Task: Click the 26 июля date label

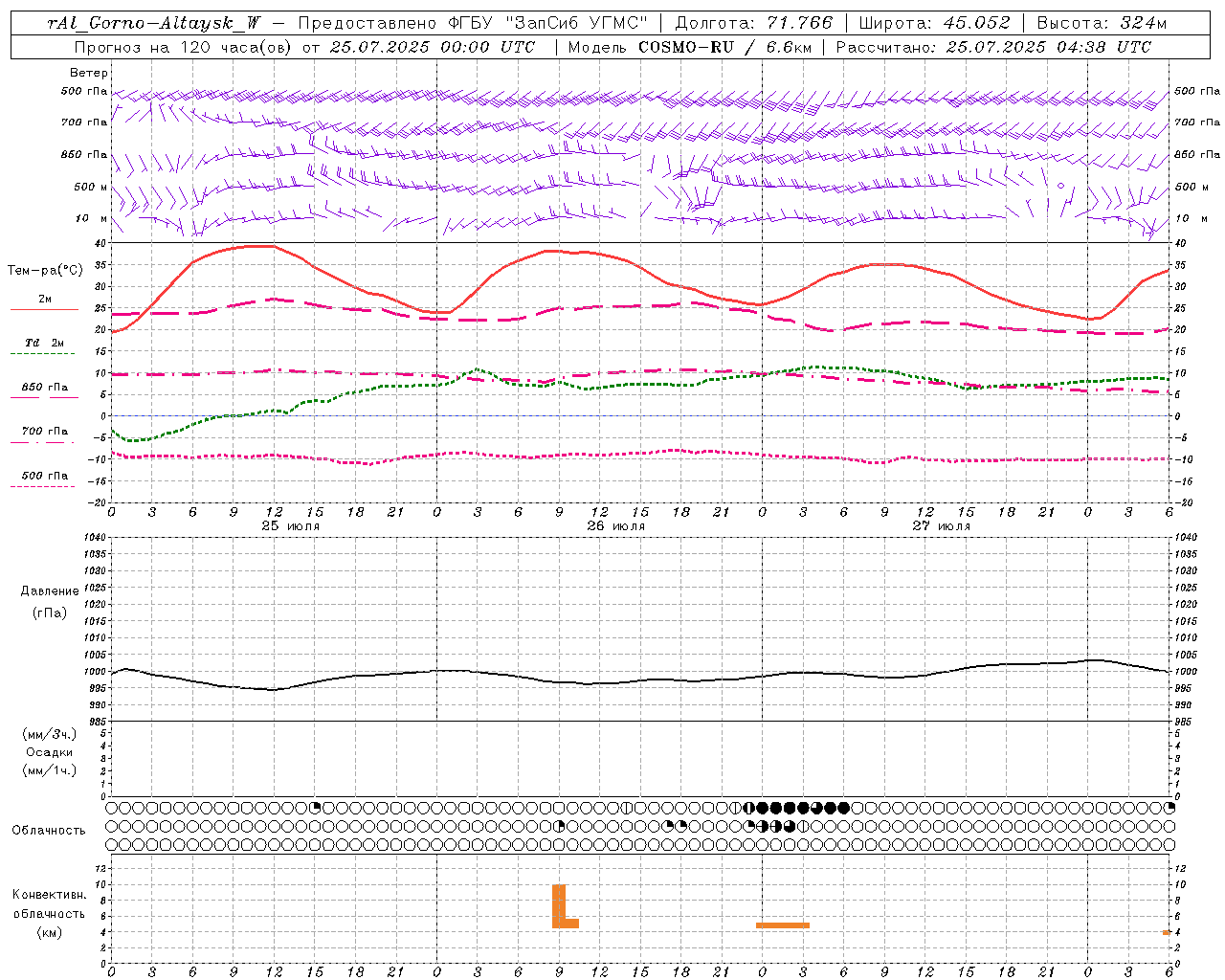Action: [615, 525]
